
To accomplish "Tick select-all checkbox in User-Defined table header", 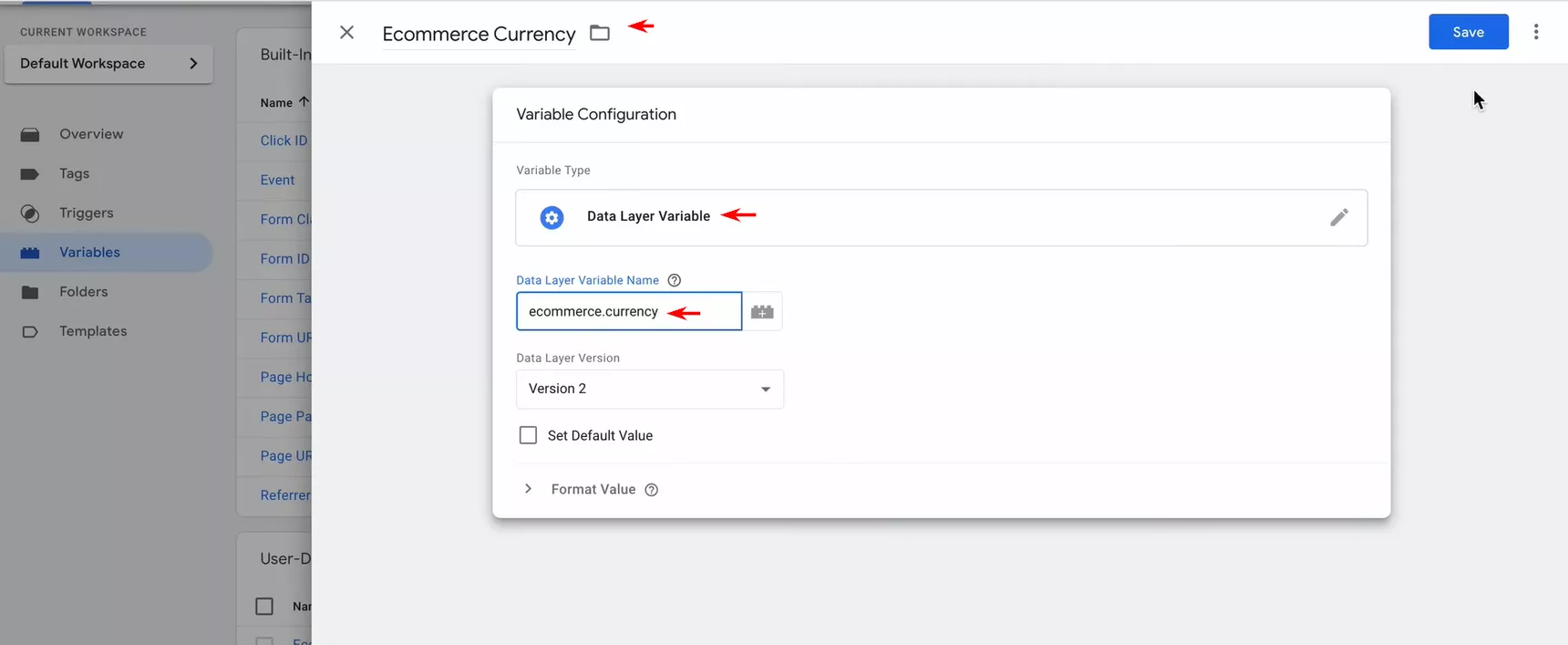I will click(x=264, y=607).
